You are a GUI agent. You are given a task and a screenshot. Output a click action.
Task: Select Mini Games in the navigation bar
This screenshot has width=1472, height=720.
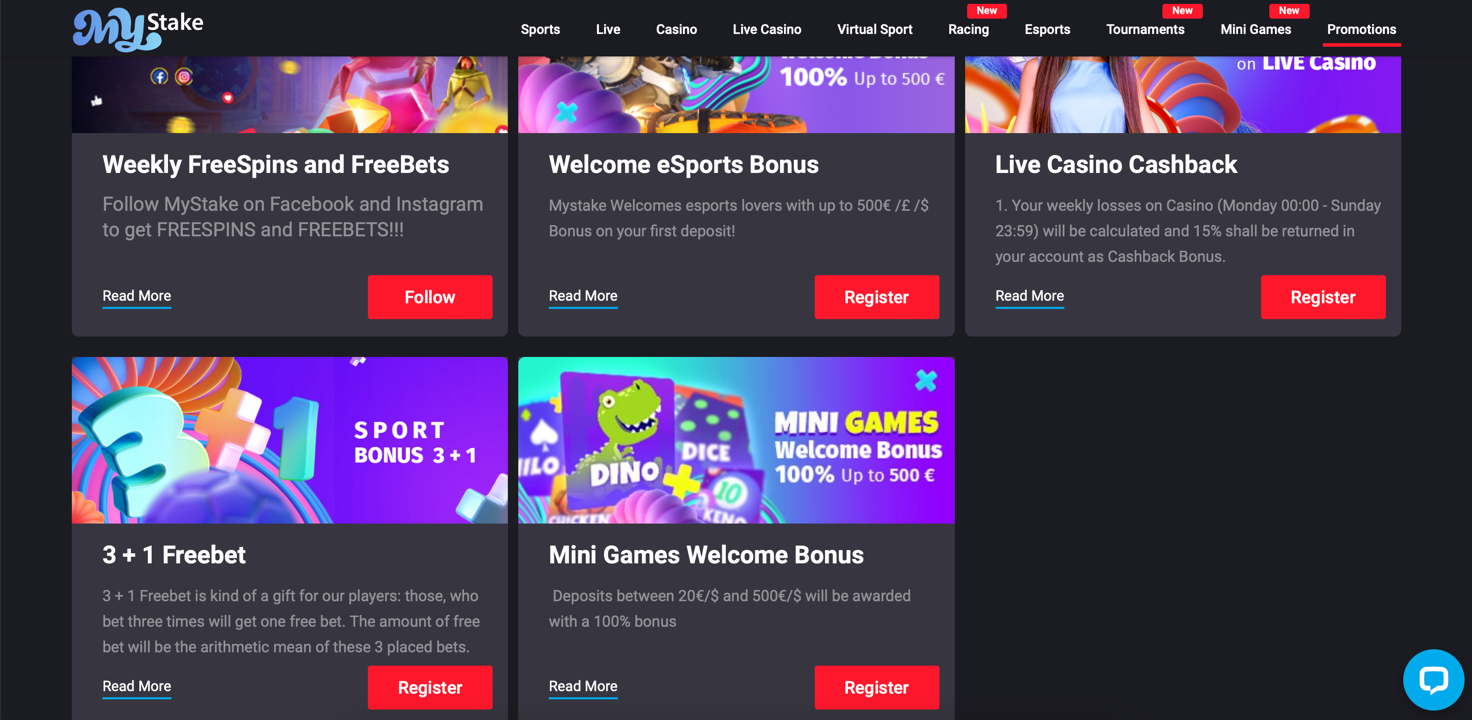point(1256,29)
